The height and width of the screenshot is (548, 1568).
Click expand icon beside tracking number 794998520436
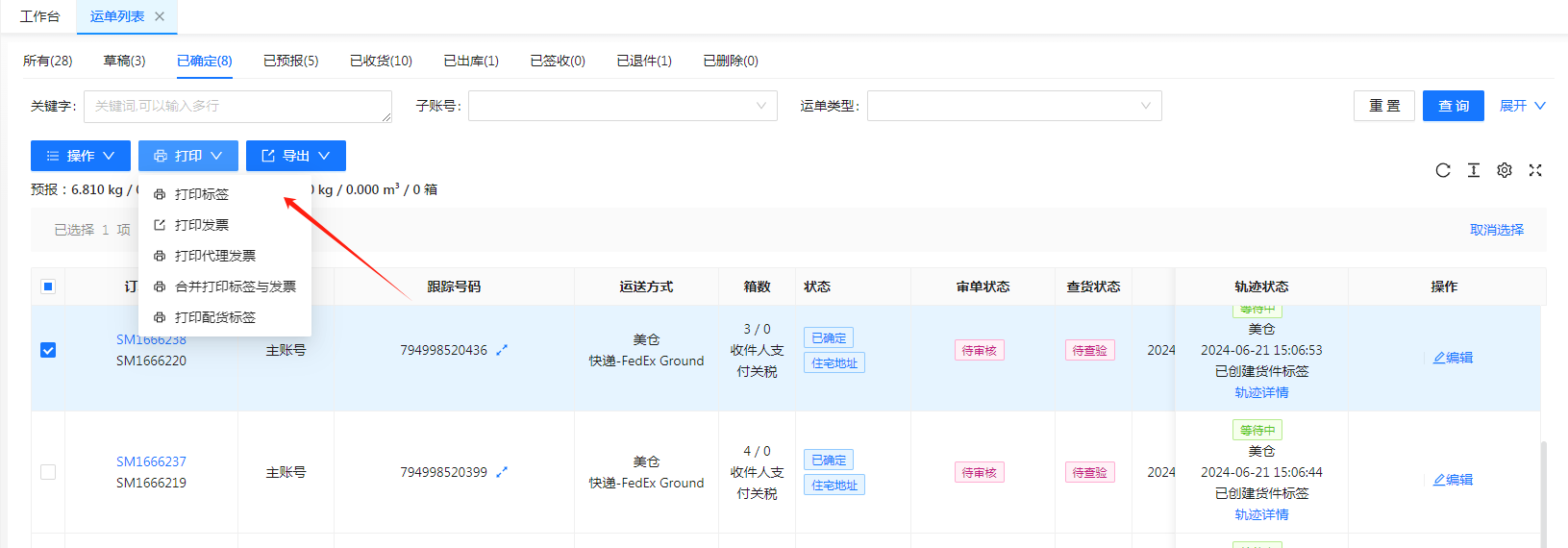coord(502,350)
